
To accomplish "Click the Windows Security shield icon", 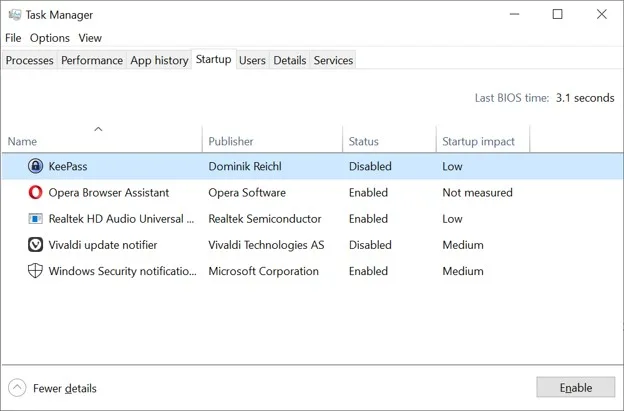I will (x=35, y=271).
